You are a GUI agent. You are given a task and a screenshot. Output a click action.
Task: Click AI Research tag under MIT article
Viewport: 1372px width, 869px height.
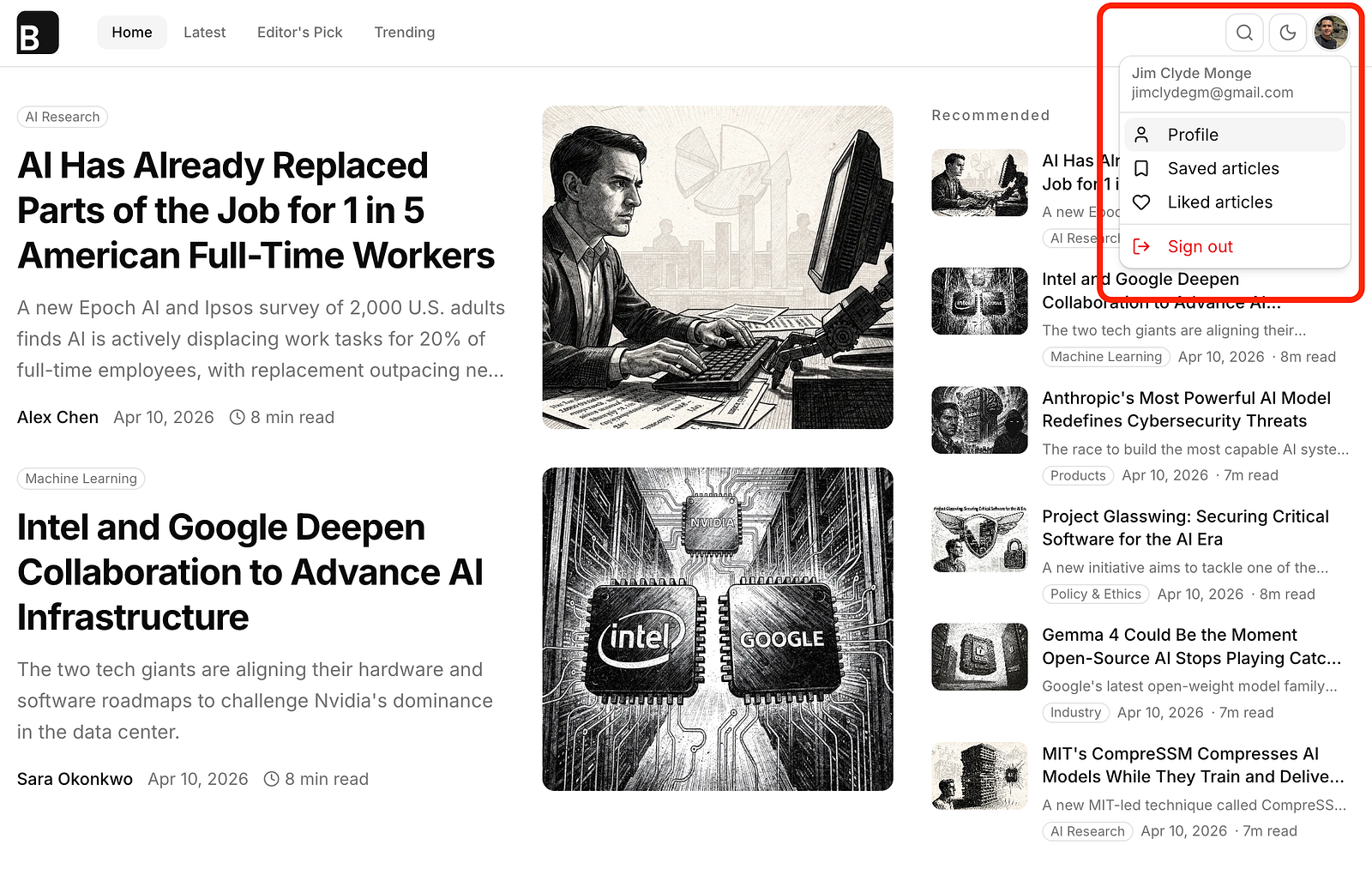tap(1087, 831)
